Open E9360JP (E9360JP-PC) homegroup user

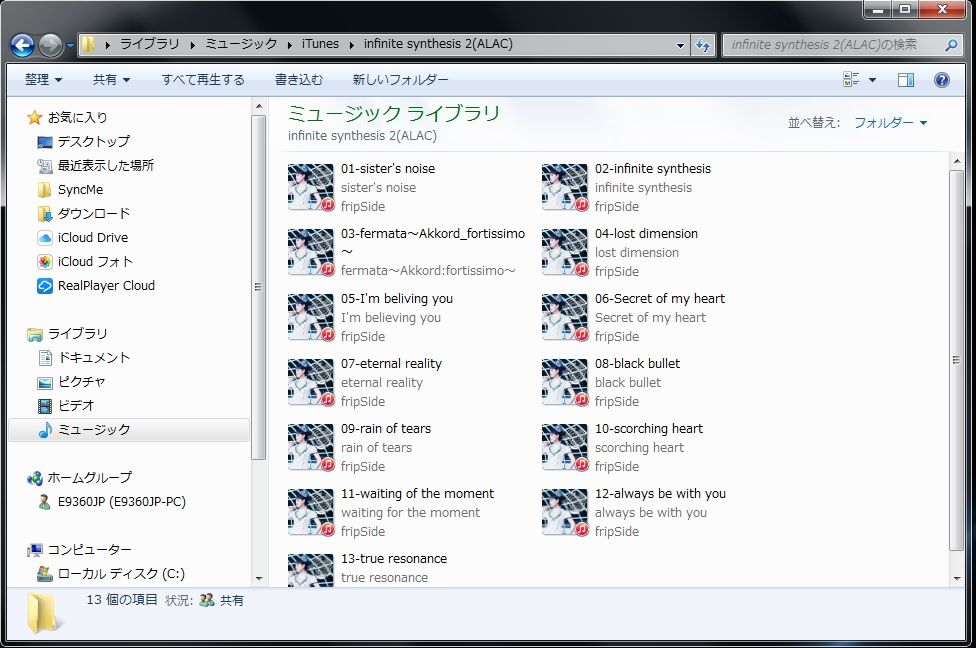click(x=121, y=502)
